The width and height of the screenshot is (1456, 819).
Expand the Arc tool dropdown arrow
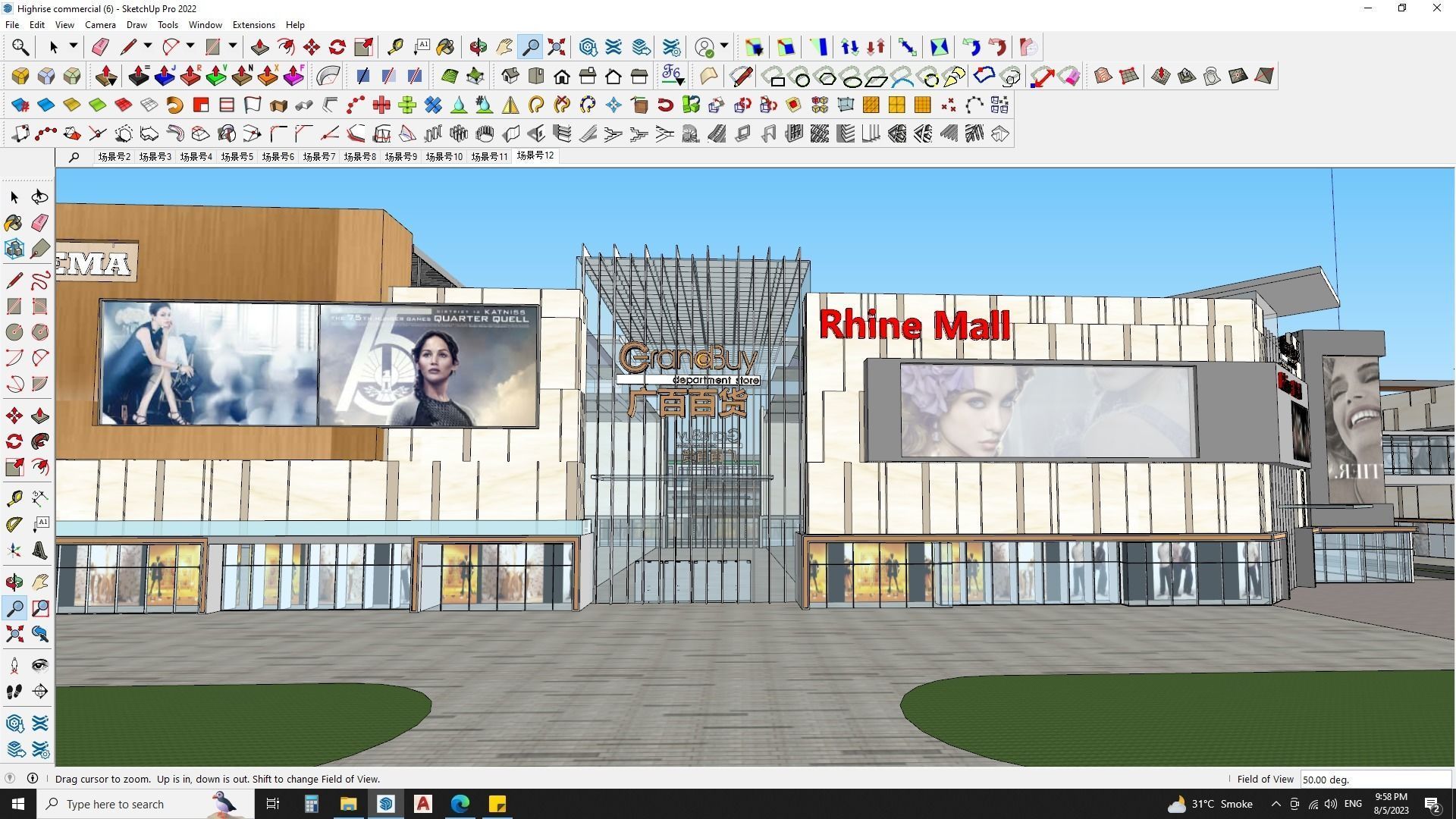pos(190,47)
